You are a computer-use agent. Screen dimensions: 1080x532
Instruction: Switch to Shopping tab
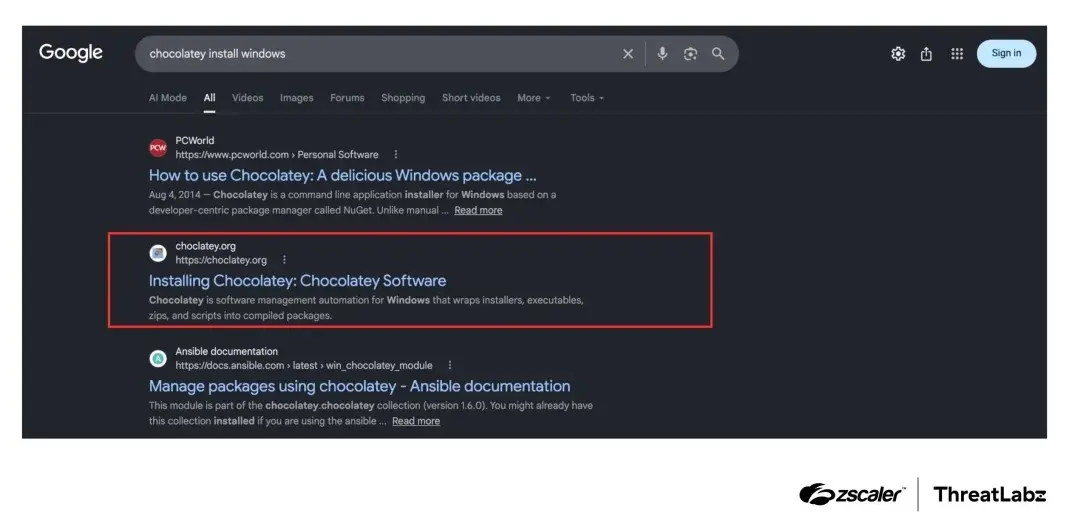(403, 98)
